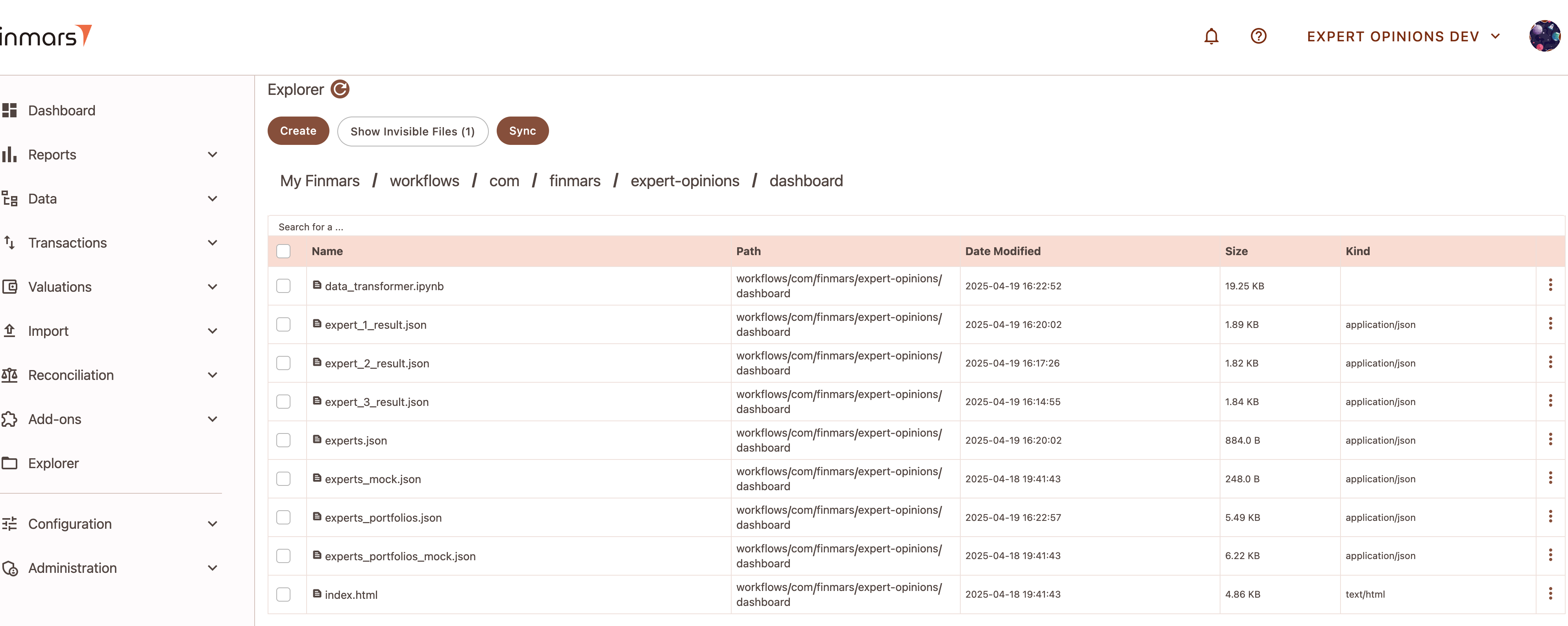Focus the 'Search for a ...' field
The image size is (1568, 626).
coord(915,226)
